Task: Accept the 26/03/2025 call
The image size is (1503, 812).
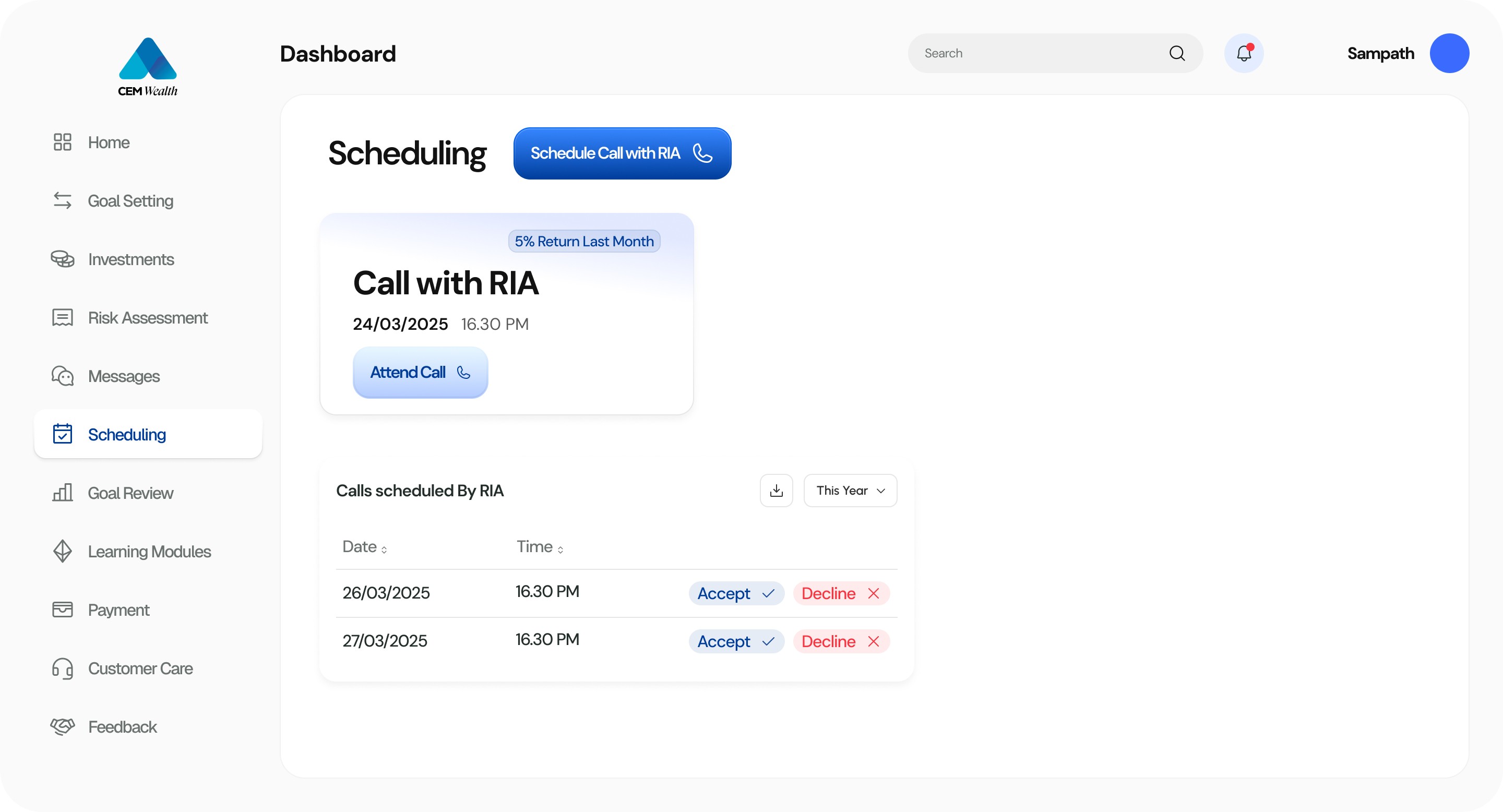Action: point(736,593)
